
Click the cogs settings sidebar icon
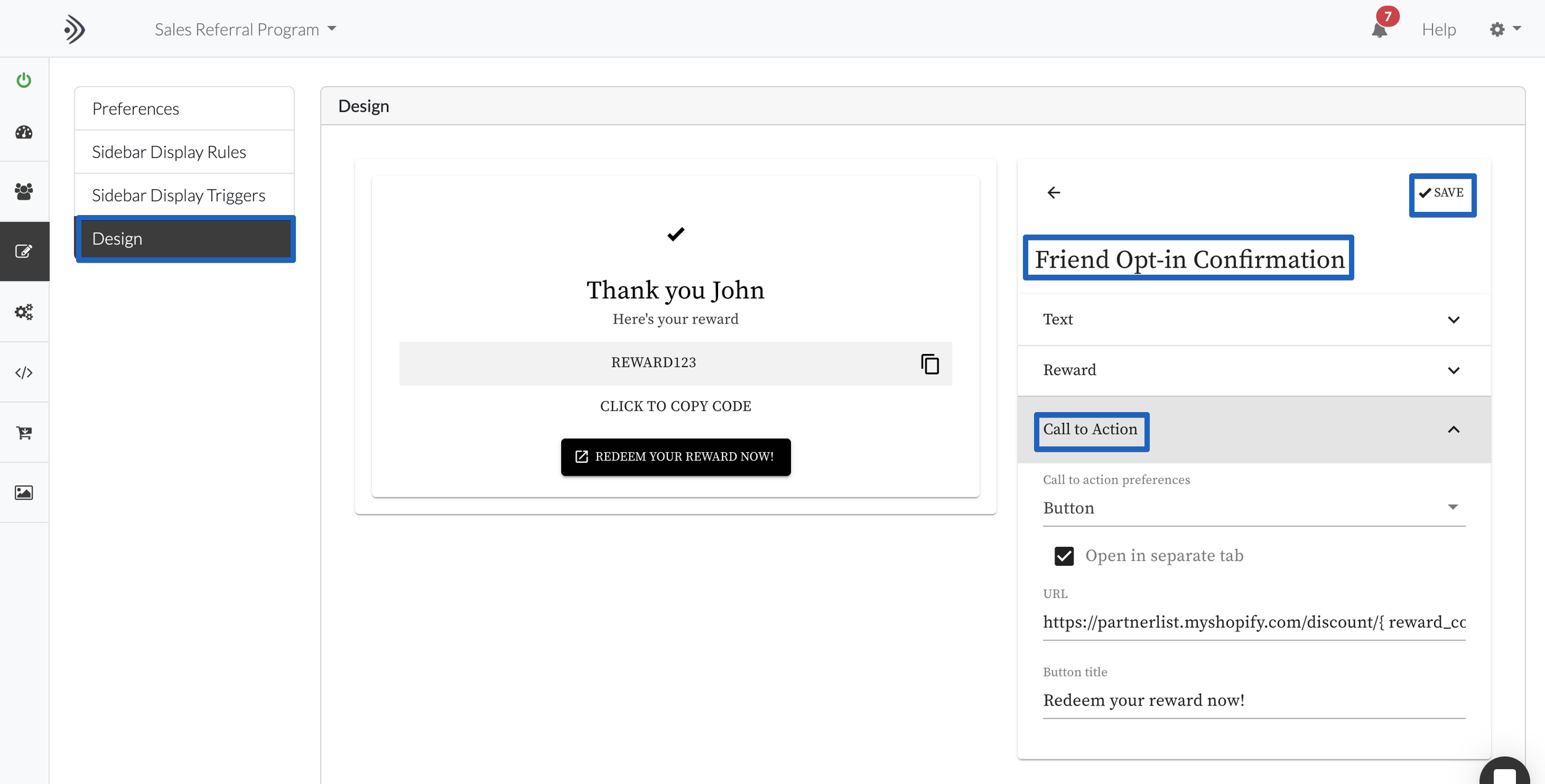click(23, 312)
